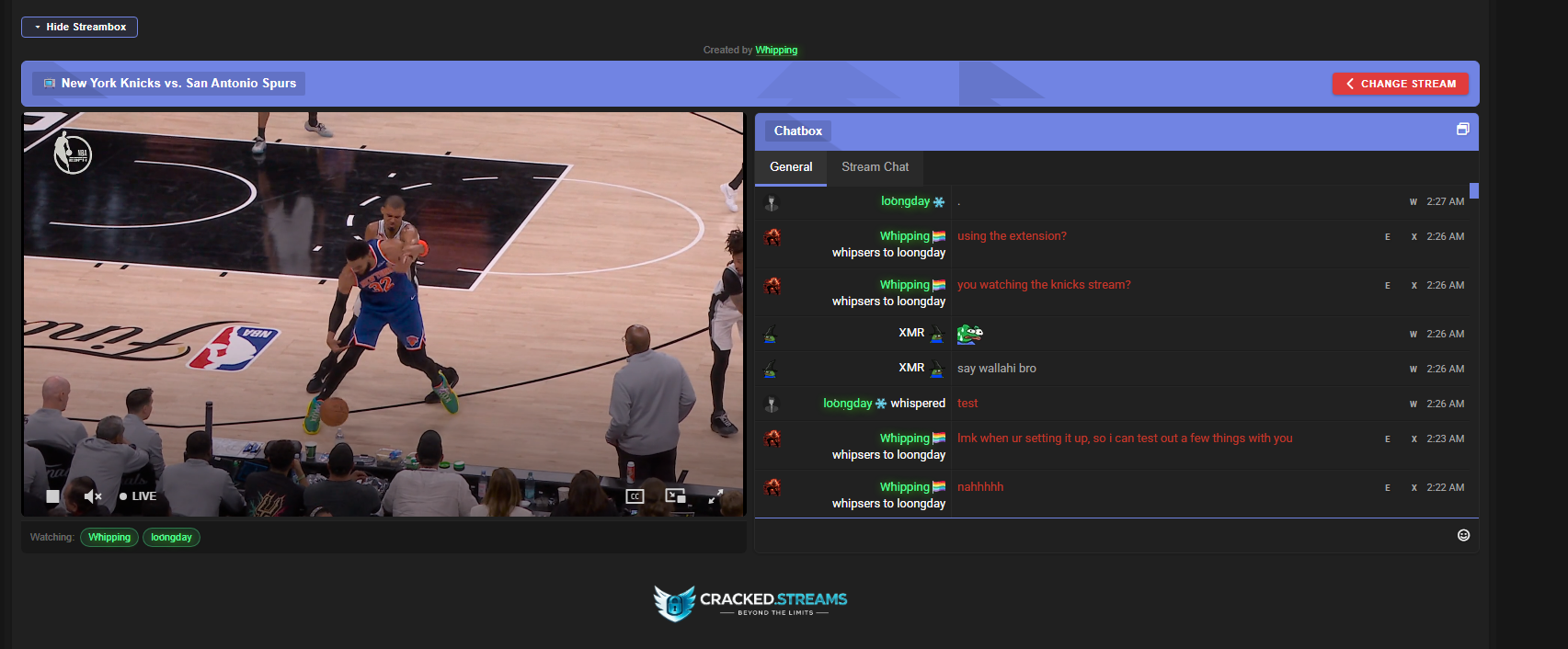Click Whipping's avatar on the 'nahhhhh' row
Screen dimensions: 1568x649
[773, 488]
